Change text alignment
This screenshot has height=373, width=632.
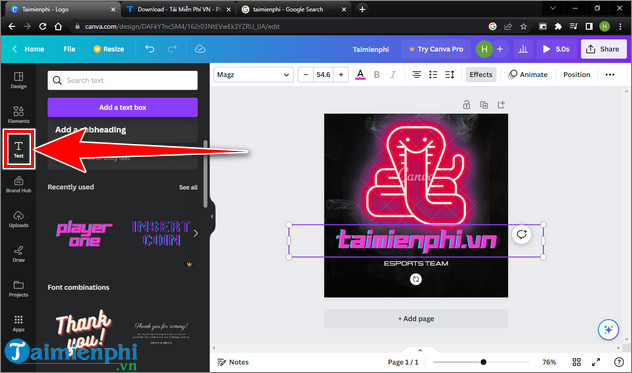[417, 75]
